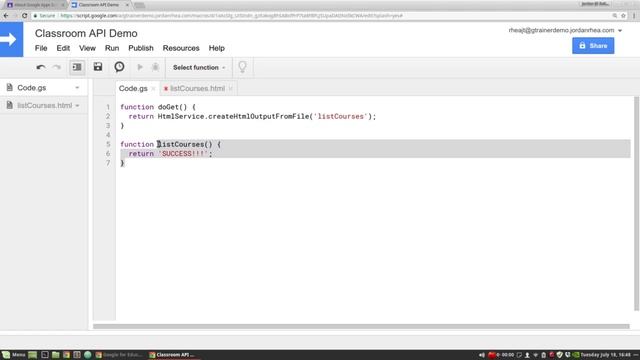Click the browser address bar URL
Screen dimensions: 640x360
[232, 16]
